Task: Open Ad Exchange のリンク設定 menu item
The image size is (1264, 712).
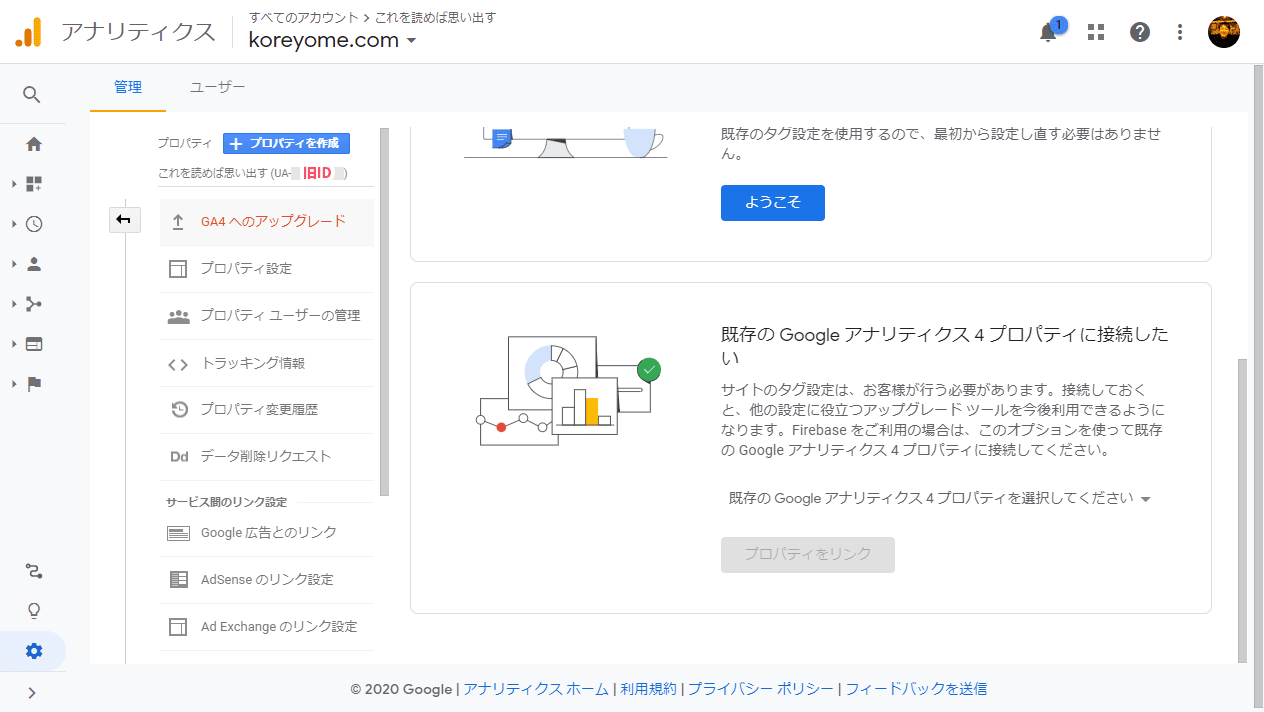Action: click(x=267, y=627)
